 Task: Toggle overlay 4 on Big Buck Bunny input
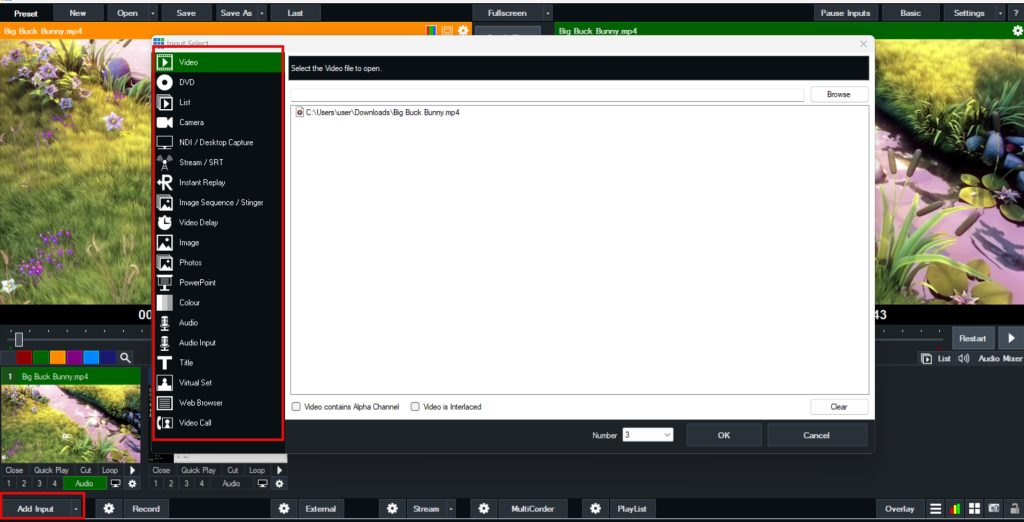pyautogui.click(x=55, y=483)
